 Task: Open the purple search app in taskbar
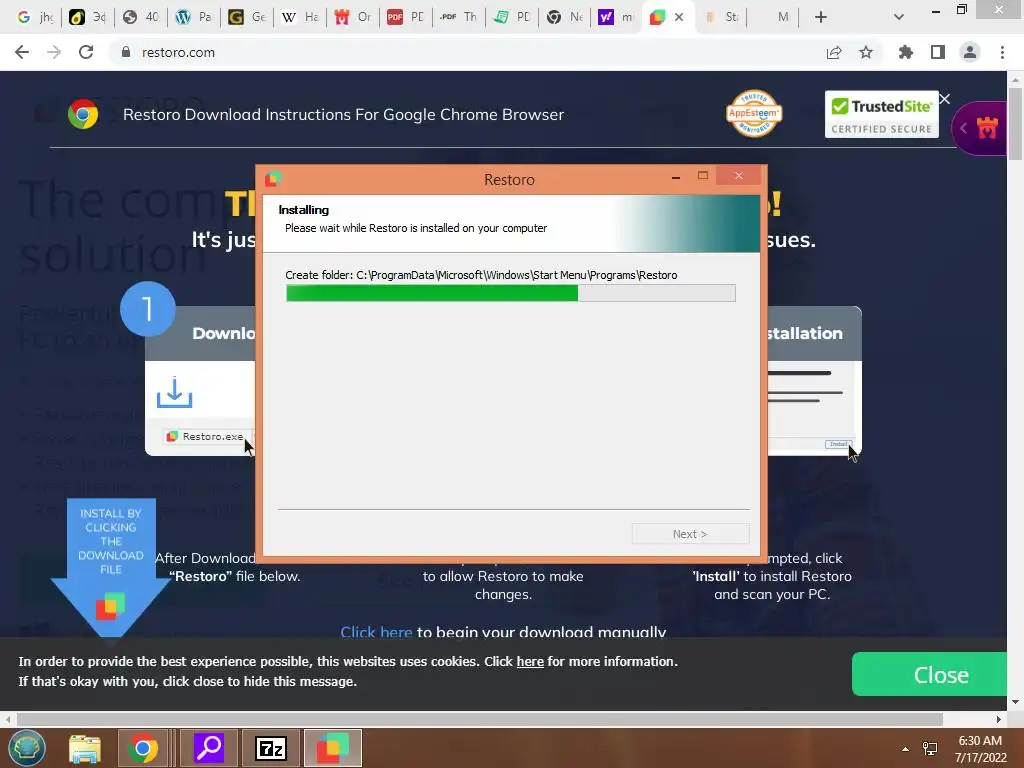click(x=209, y=748)
